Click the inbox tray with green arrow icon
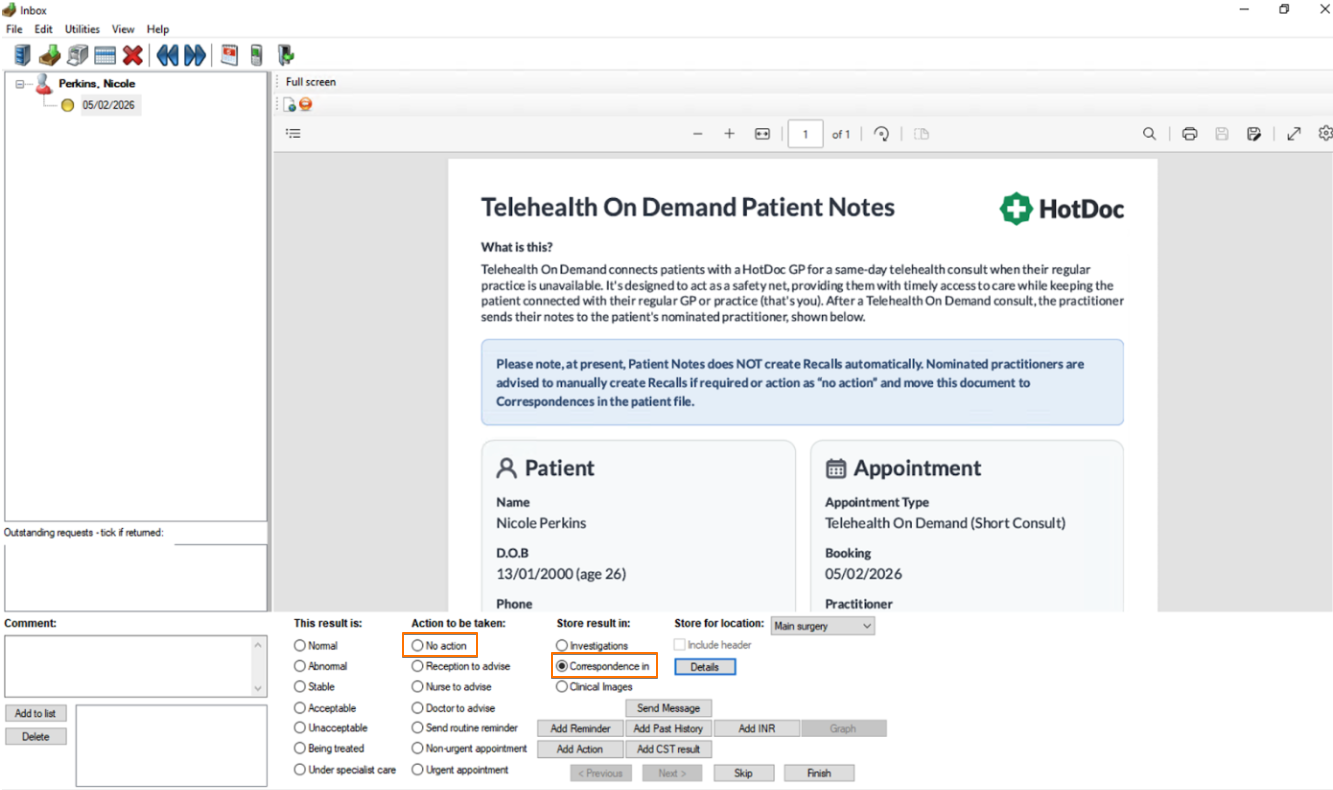 pyautogui.click(x=50, y=55)
